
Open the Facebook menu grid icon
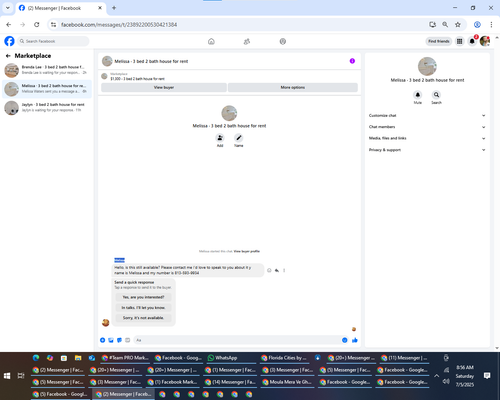click(460, 41)
